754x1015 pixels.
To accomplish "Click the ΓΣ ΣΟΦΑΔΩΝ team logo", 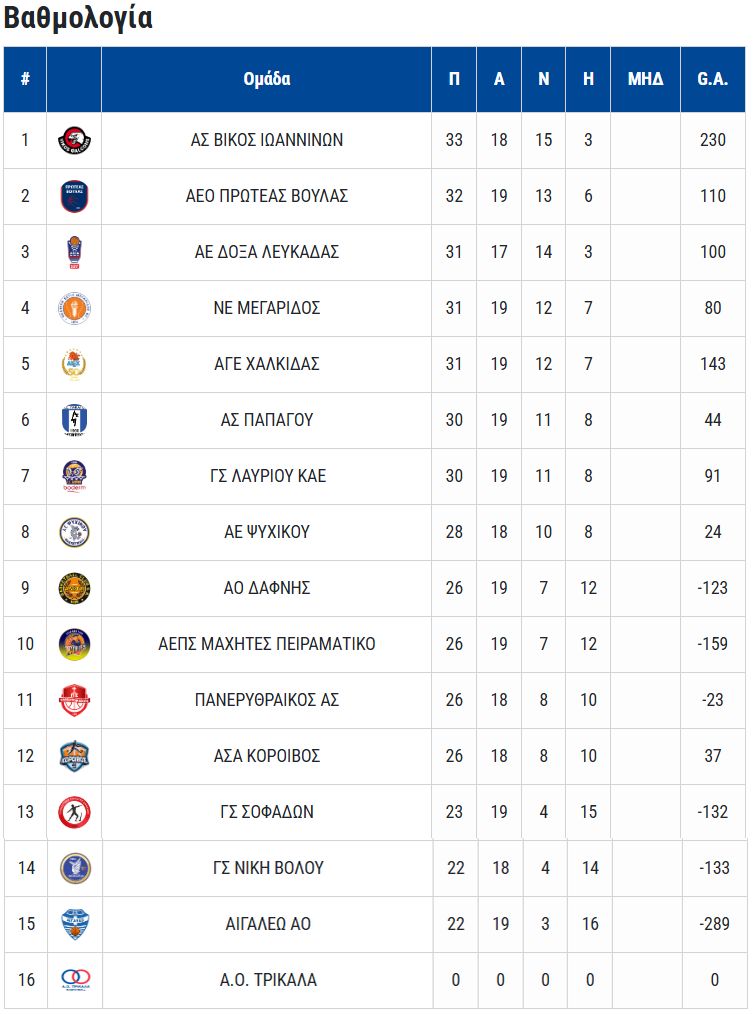I will pyautogui.click(x=75, y=813).
